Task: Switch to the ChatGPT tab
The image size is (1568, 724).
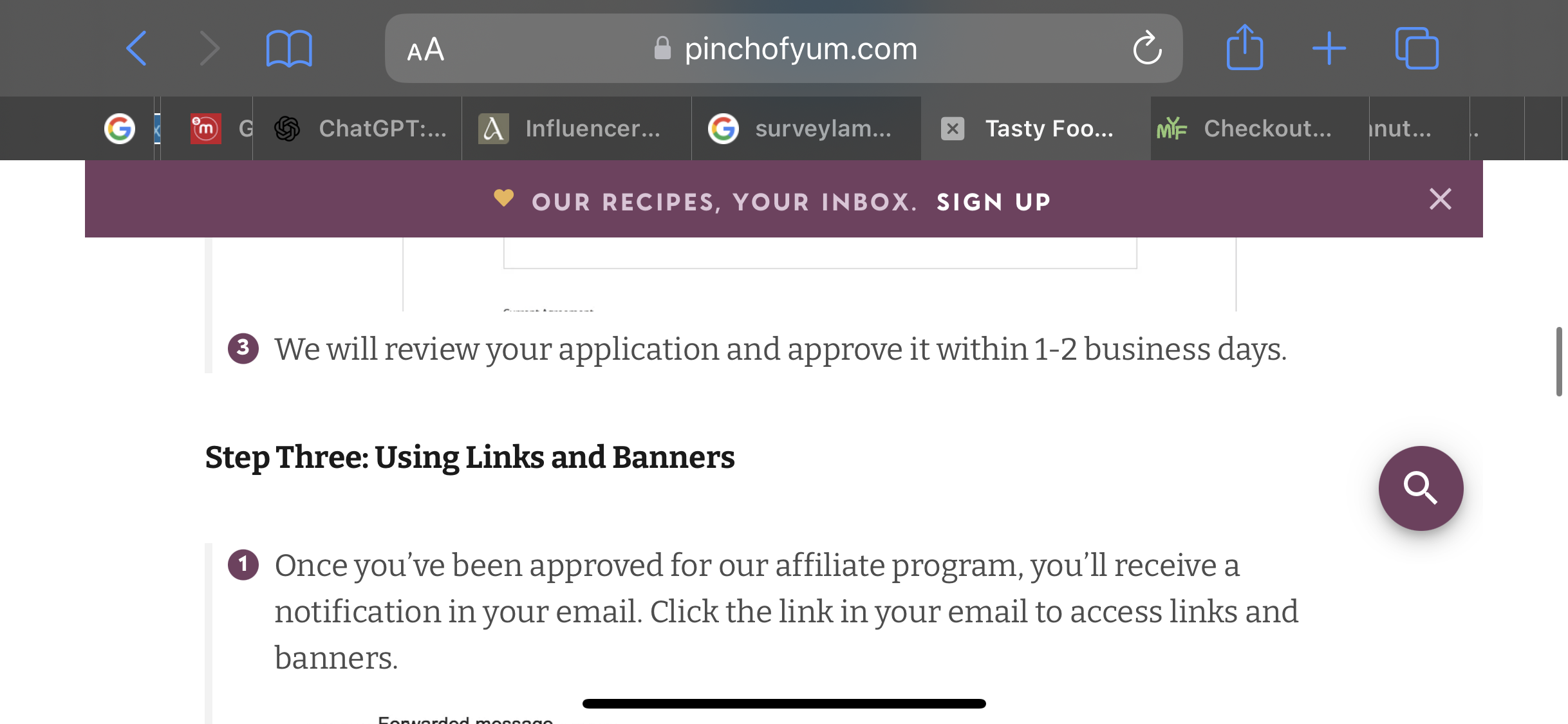Action: [x=358, y=129]
